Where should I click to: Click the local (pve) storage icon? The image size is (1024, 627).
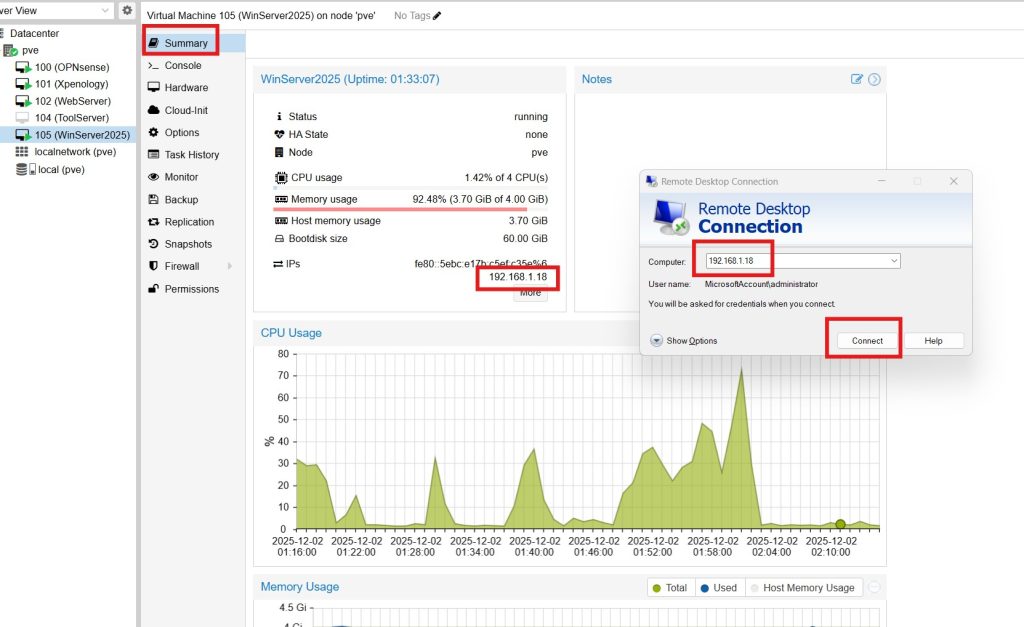(x=23, y=170)
